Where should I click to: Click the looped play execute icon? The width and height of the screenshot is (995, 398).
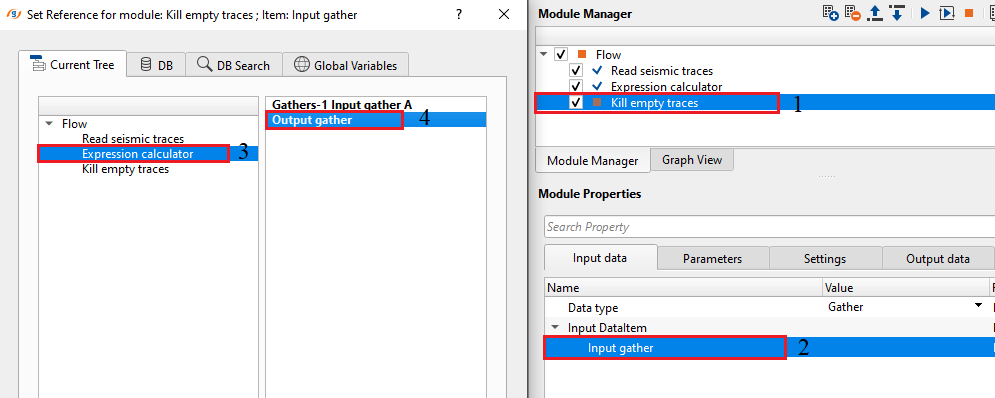947,13
